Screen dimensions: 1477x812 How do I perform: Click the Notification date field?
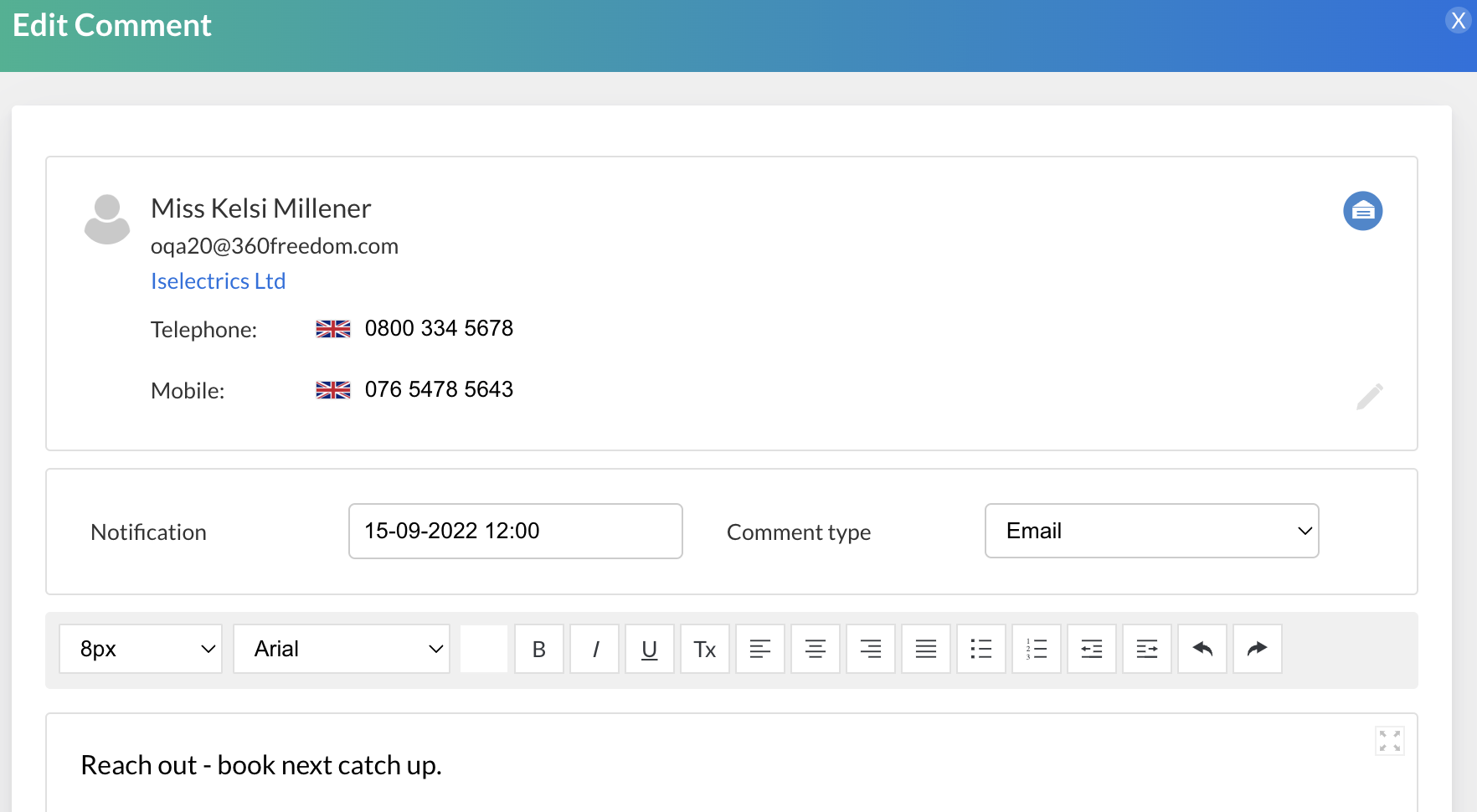click(515, 531)
